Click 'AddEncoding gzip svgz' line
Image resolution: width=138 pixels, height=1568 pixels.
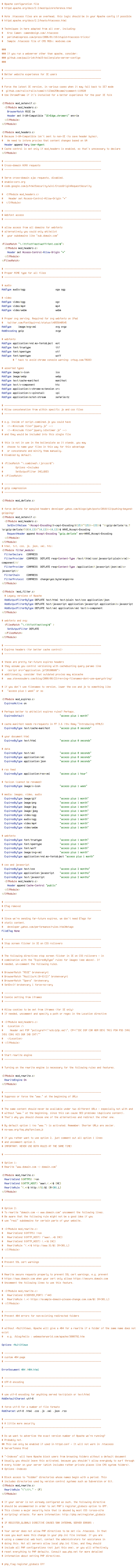[32, 331]
